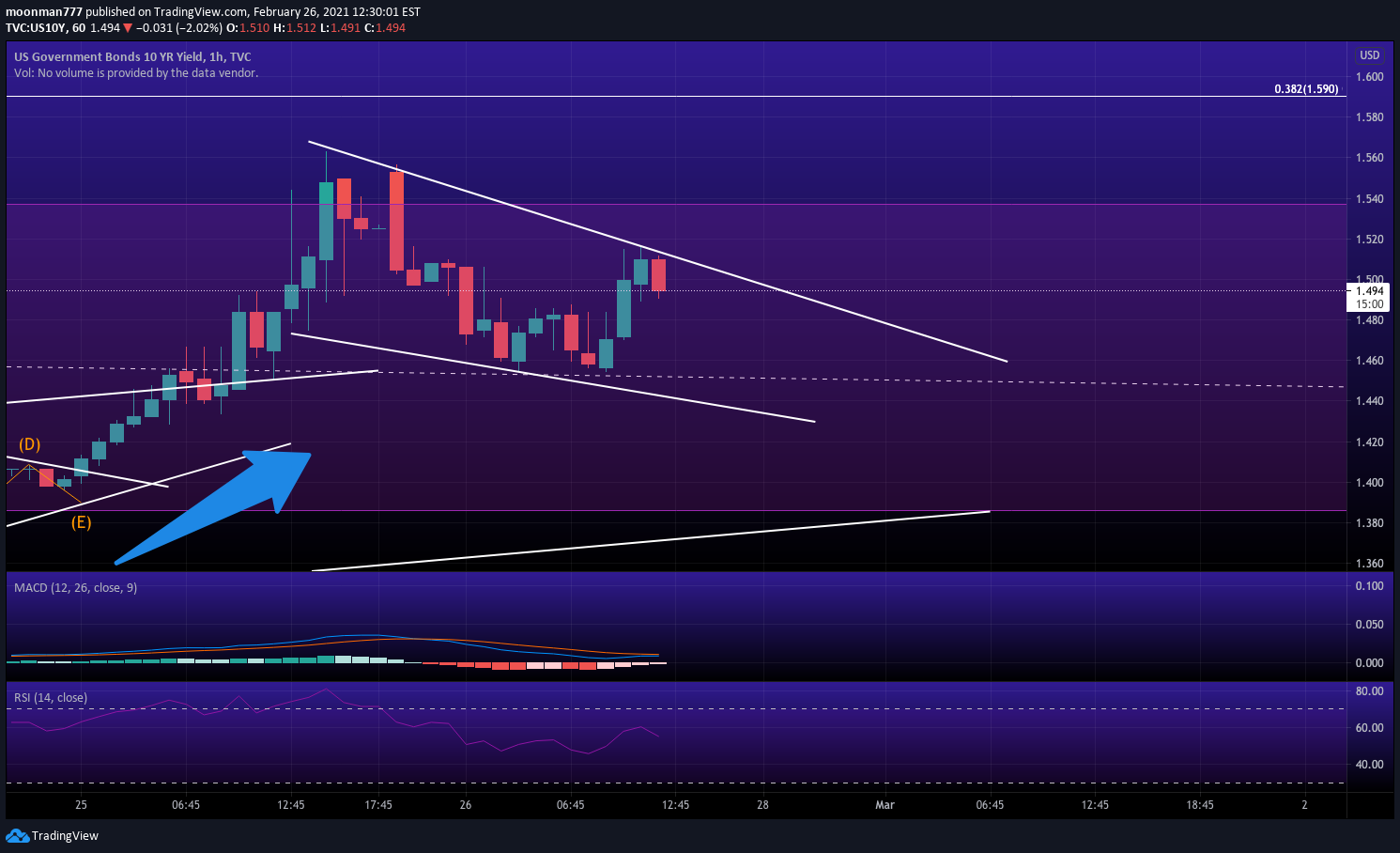
Task: Click the moonman777 author name
Action: coord(44,12)
